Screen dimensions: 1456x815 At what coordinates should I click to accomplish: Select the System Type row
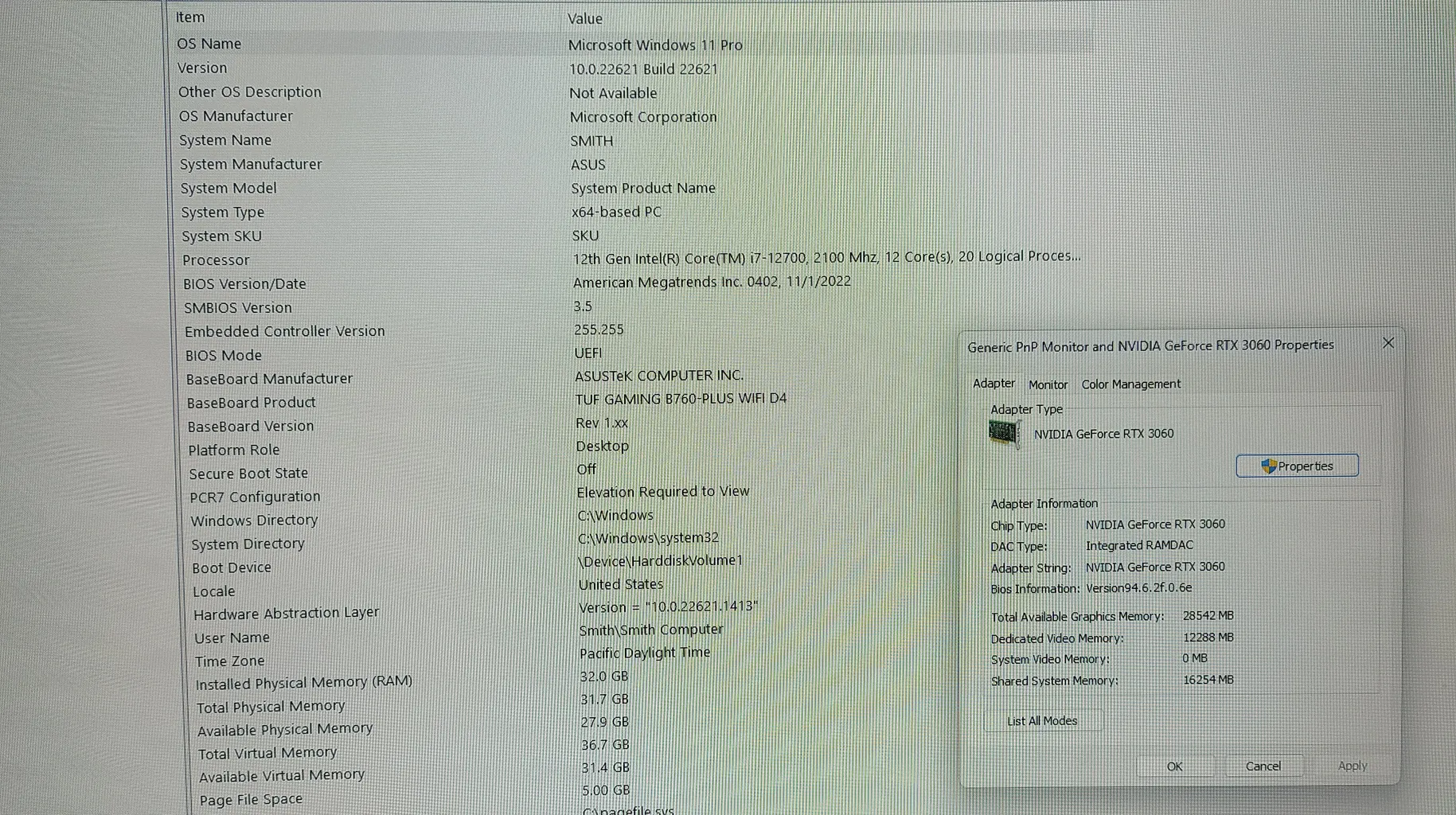(x=222, y=213)
